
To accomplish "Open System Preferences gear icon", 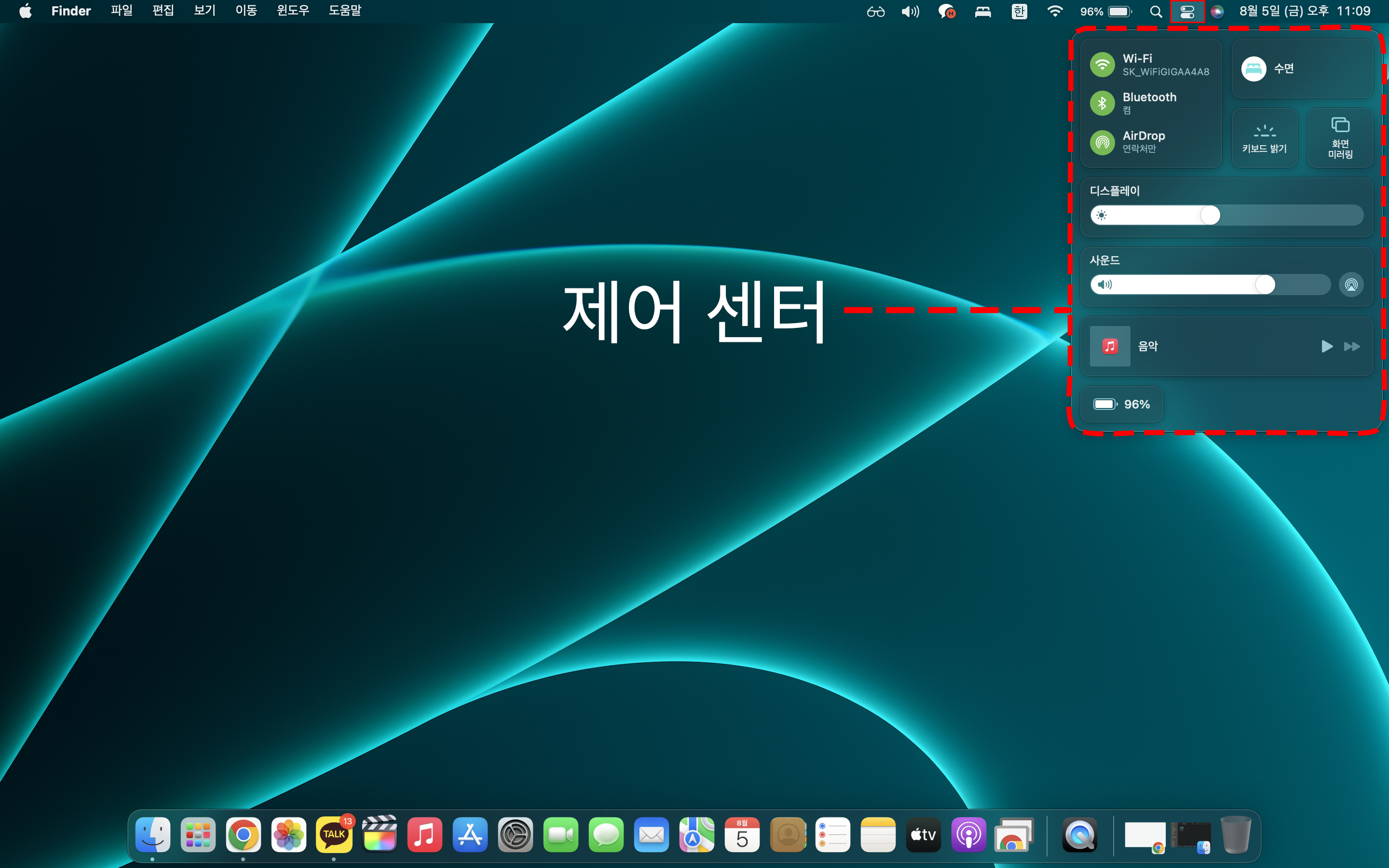I will pos(516,835).
